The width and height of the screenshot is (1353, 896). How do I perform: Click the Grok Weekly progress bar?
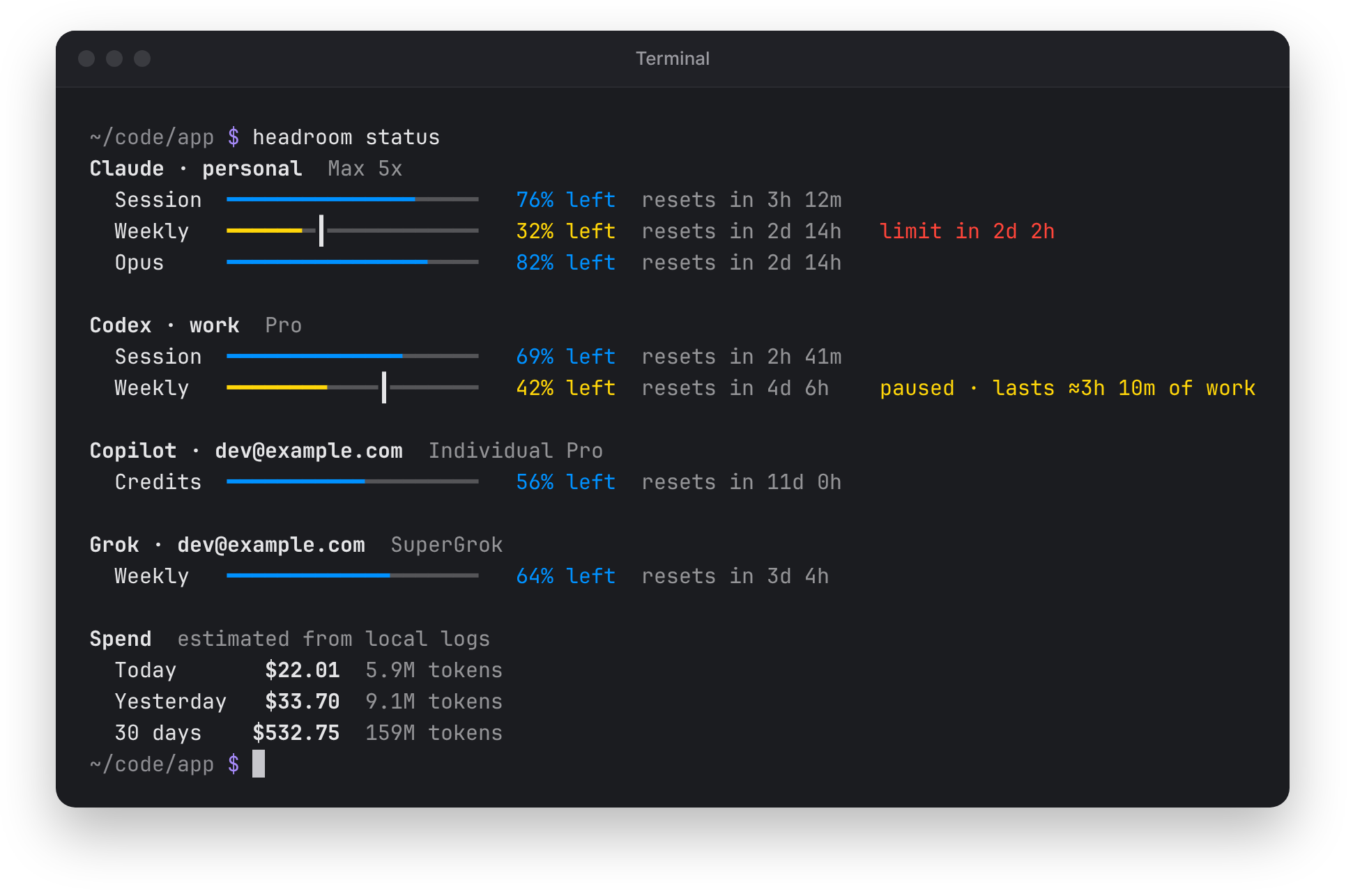[353, 576]
